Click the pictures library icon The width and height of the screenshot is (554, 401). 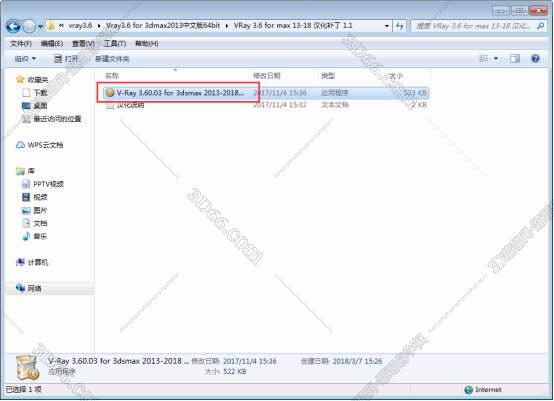tap(26, 210)
